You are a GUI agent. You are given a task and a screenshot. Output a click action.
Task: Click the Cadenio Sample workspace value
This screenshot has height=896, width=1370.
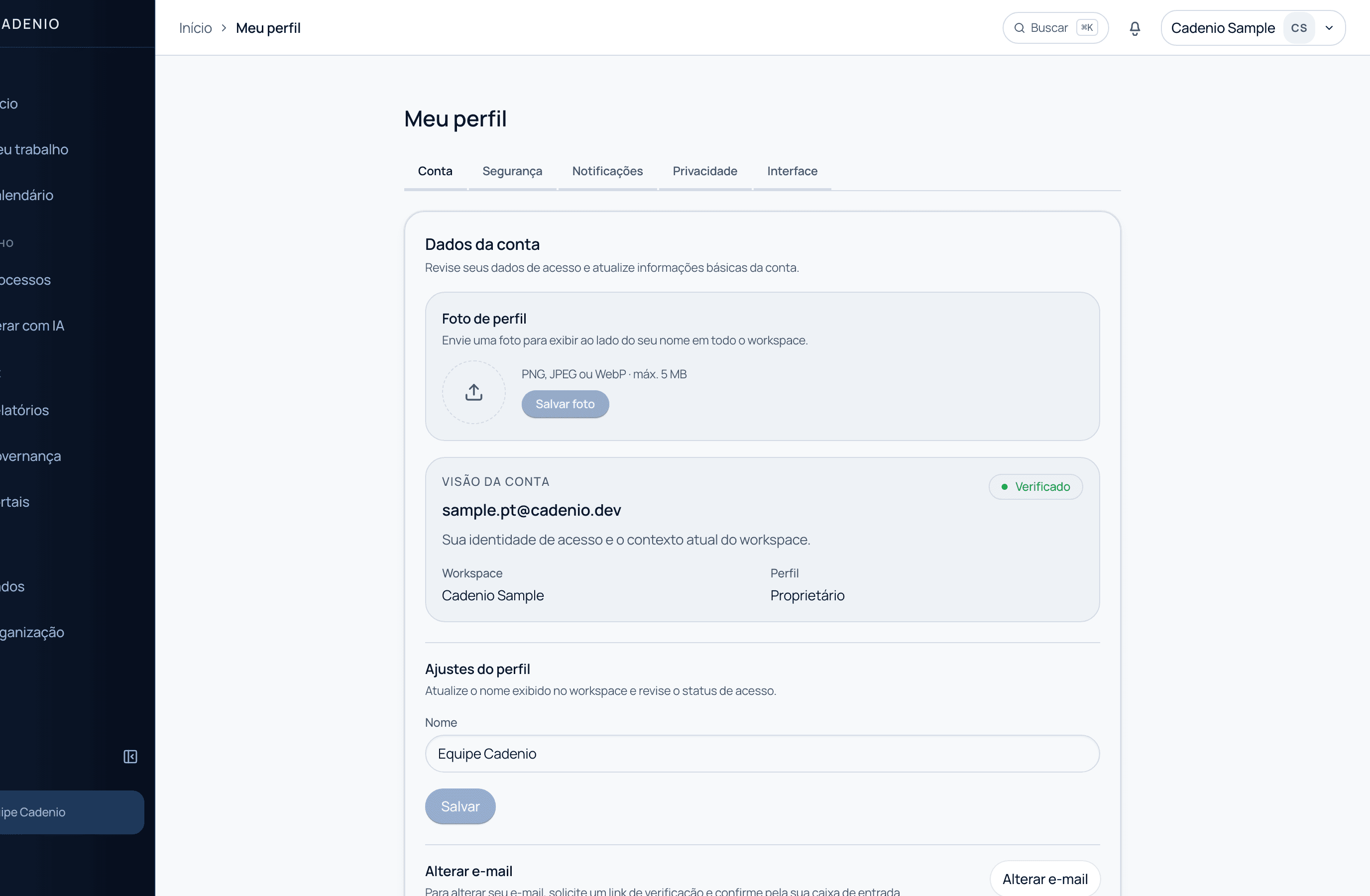[x=493, y=596]
